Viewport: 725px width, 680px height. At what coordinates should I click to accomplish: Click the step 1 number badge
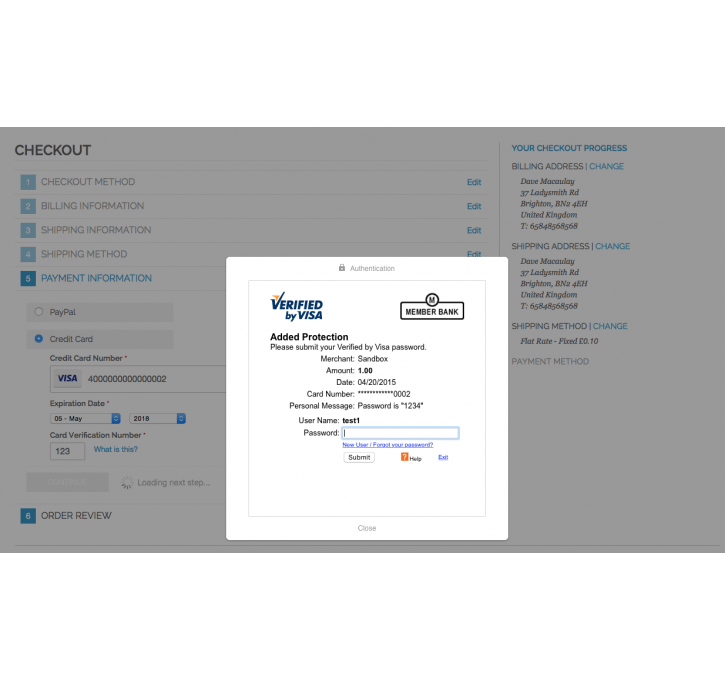28,182
